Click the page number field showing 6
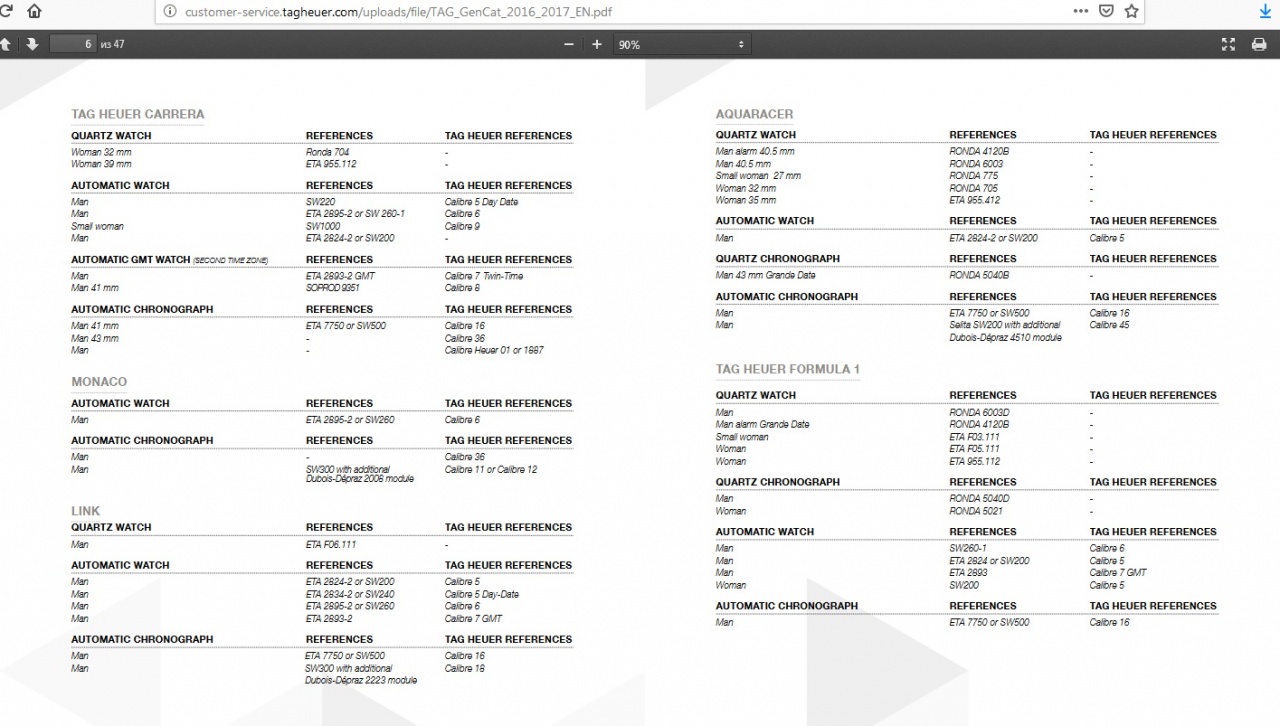 coord(72,44)
